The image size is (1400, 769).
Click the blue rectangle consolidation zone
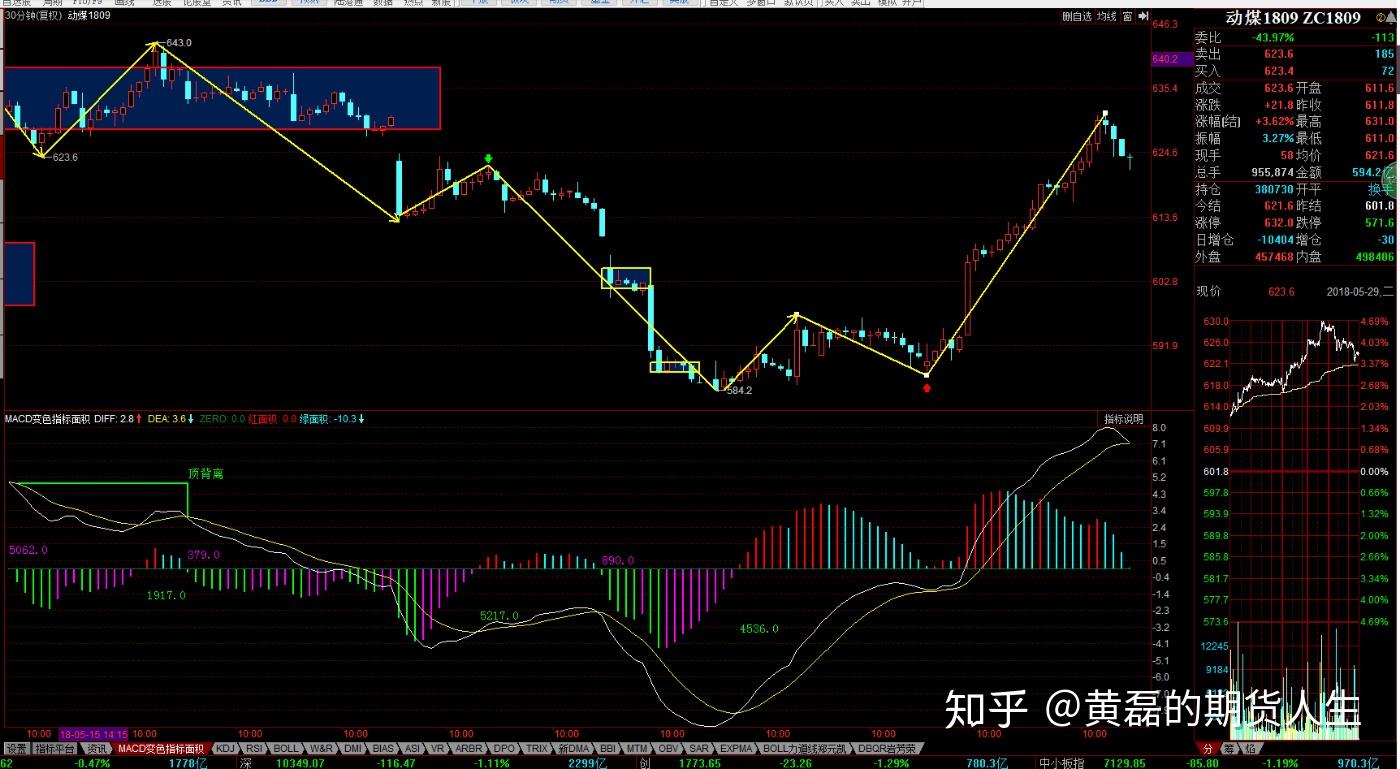point(222,98)
